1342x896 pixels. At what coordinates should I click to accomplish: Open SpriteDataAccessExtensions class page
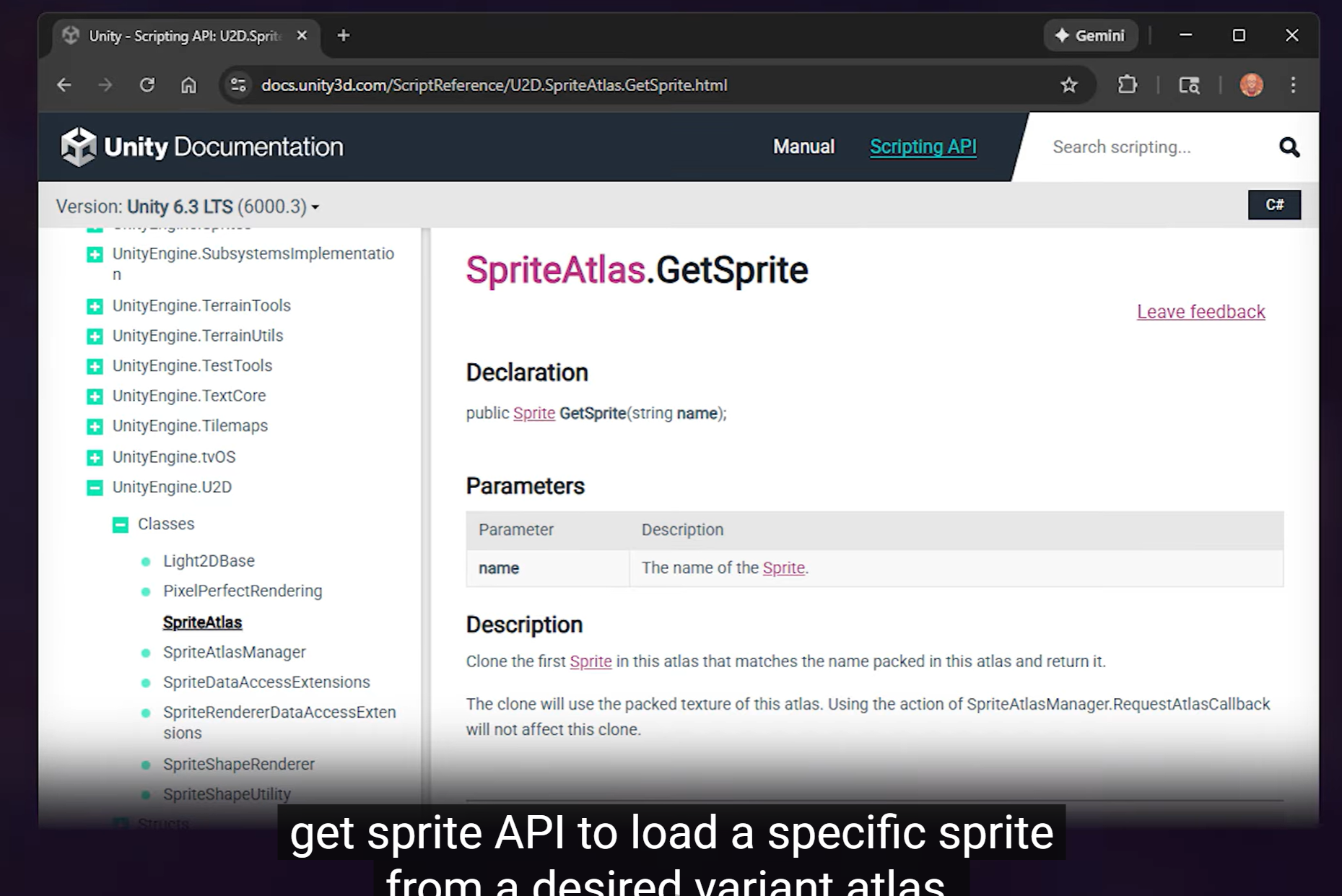point(266,682)
